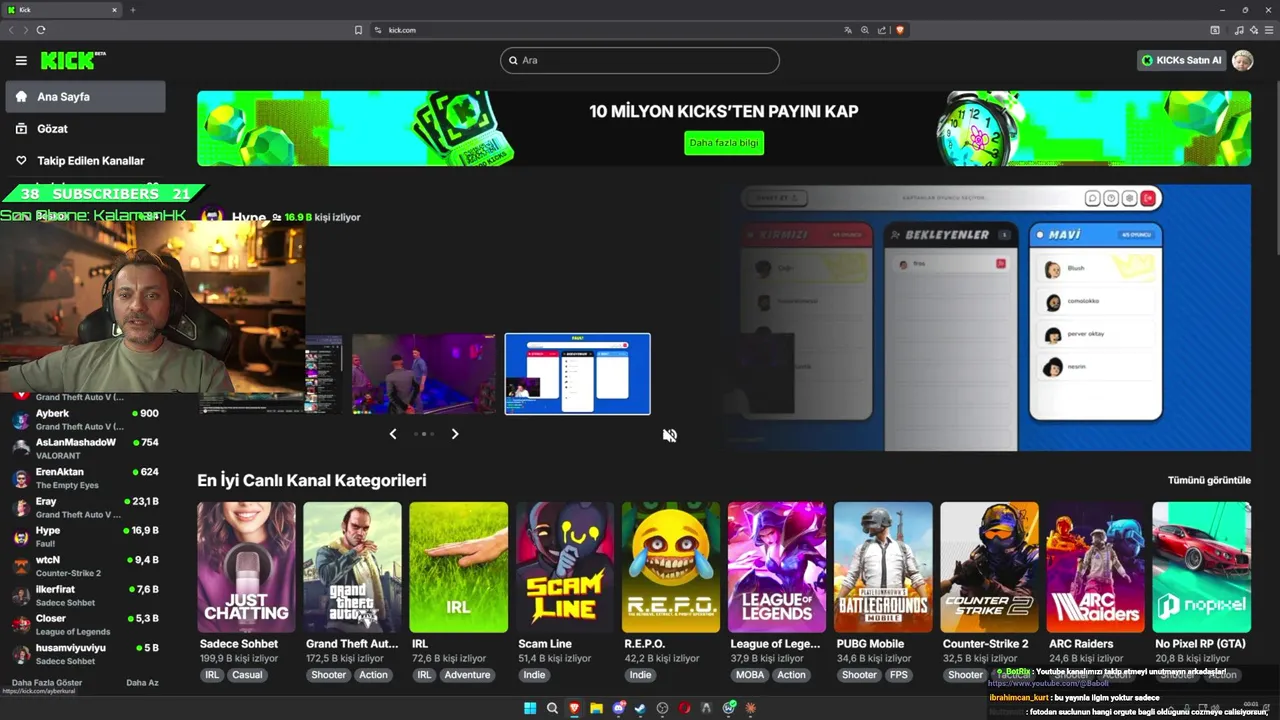Open Hype channel row in sidebar

(x=86, y=537)
